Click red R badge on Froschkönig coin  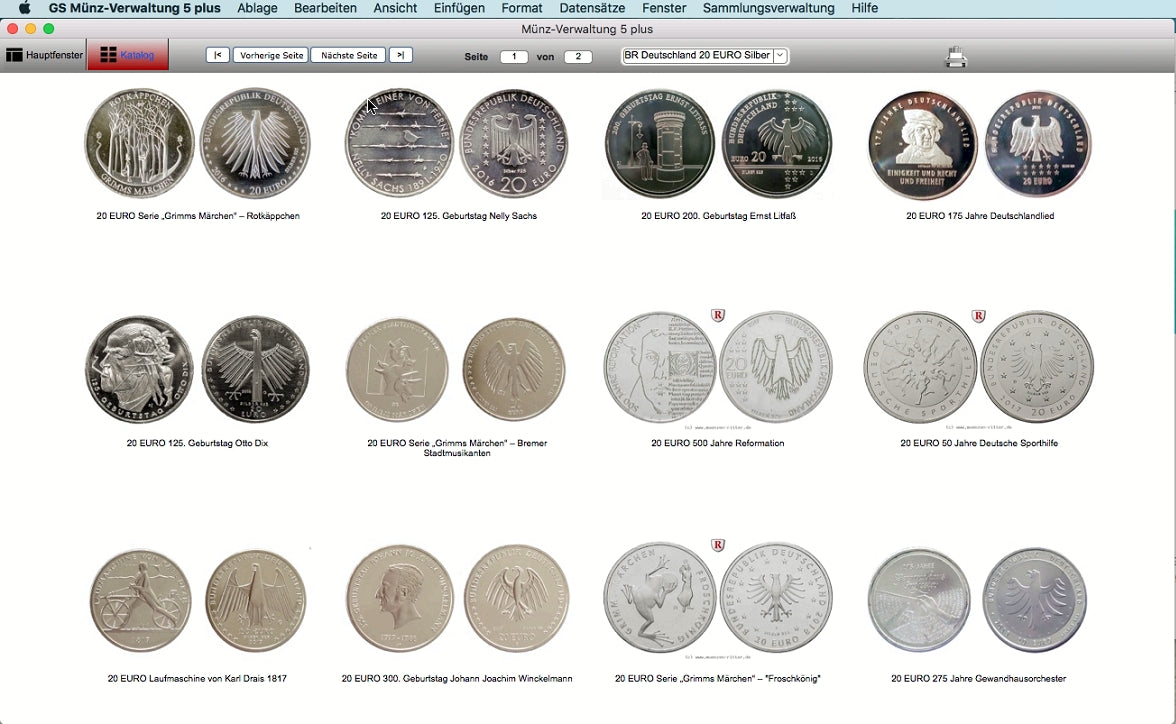pos(717,545)
